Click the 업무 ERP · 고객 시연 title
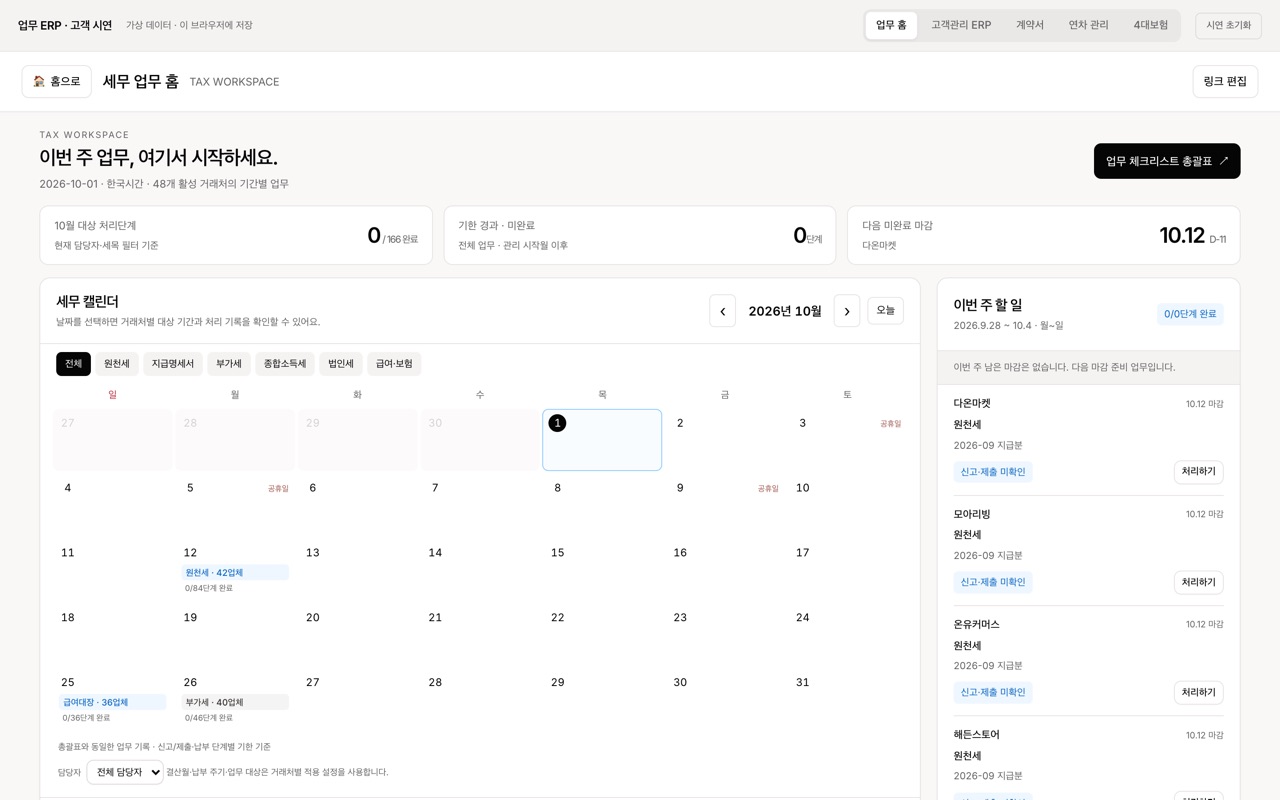 (x=65, y=25)
